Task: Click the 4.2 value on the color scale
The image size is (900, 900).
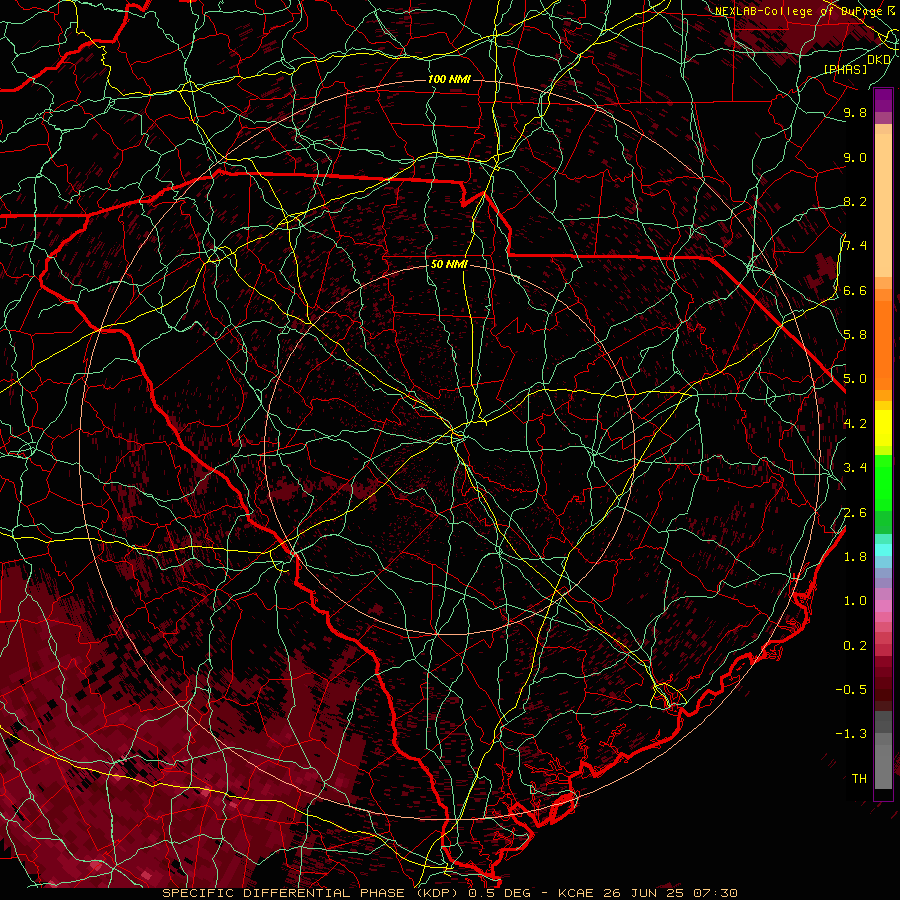Action: 855,424
